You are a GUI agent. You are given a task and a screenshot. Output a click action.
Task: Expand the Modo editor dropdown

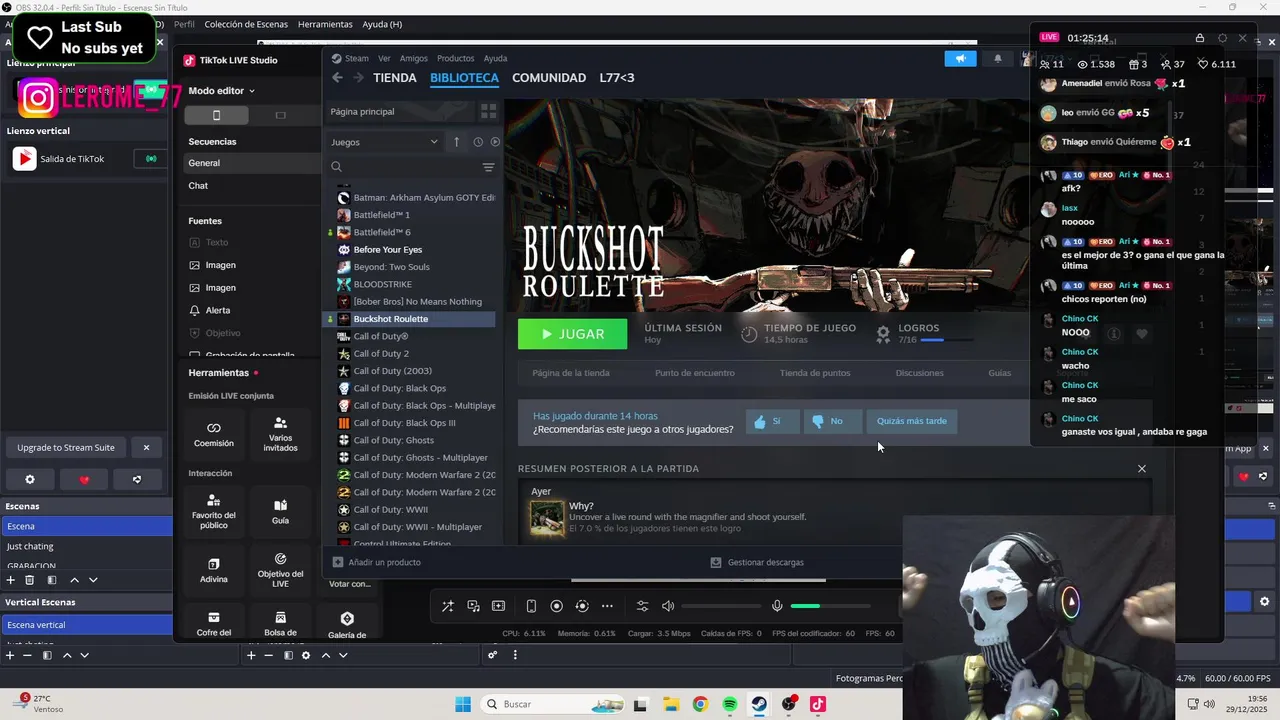coord(221,90)
